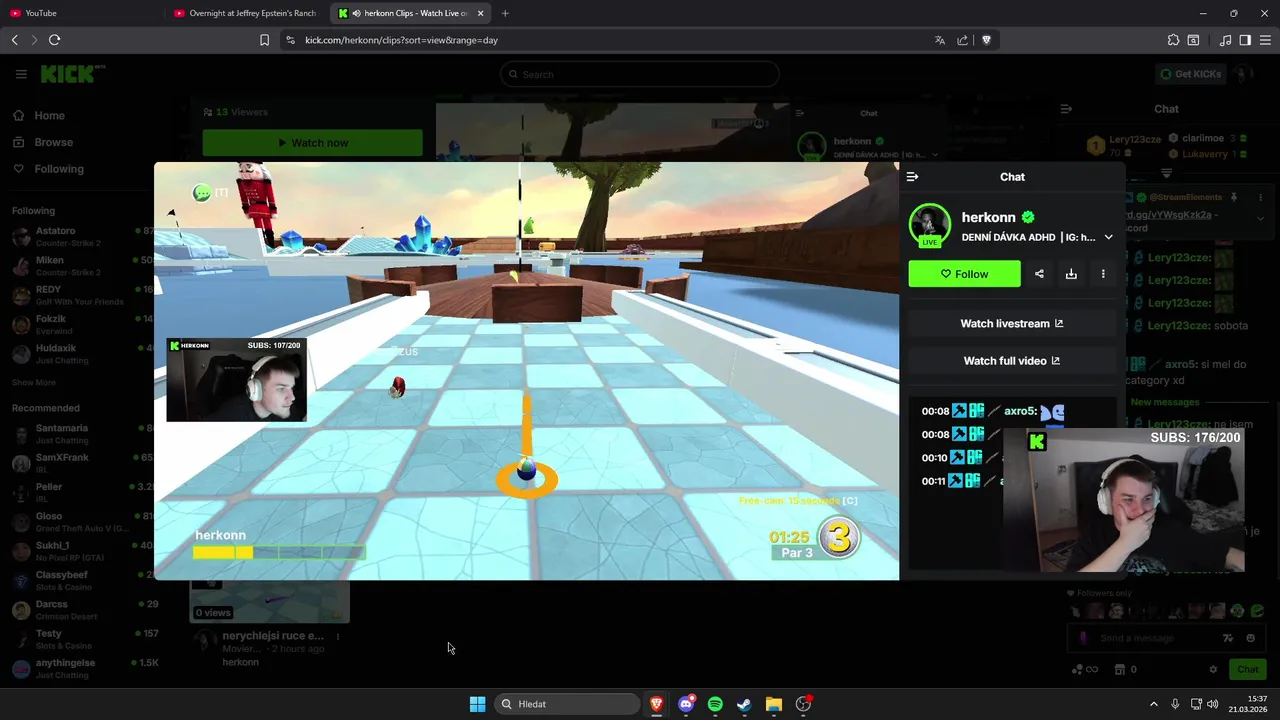Open the Brave hamburger main menu
1280x720 pixels.
(1265, 40)
